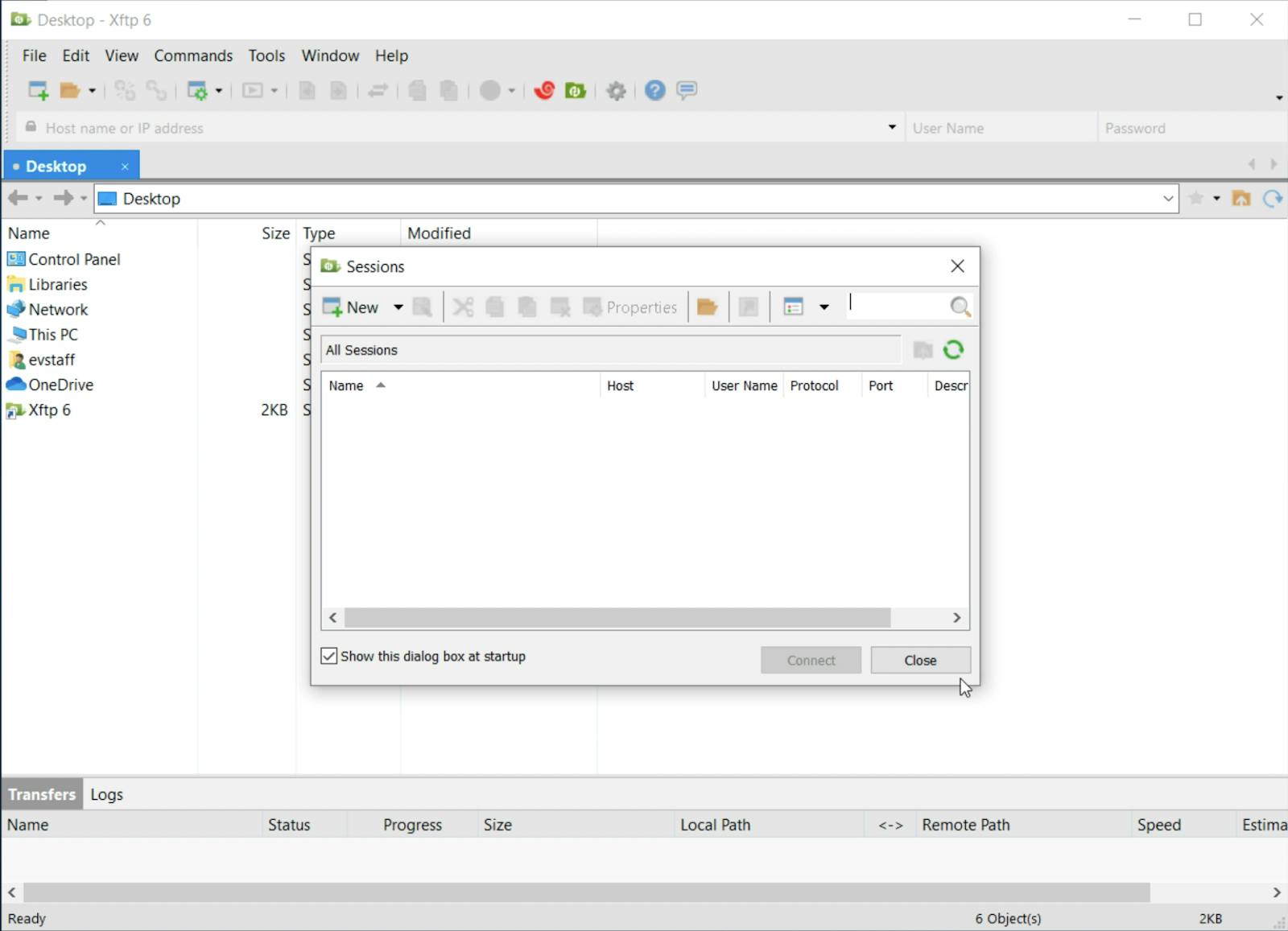Click the Password field
The width and height of the screenshot is (1288, 931).
coord(1191,128)
